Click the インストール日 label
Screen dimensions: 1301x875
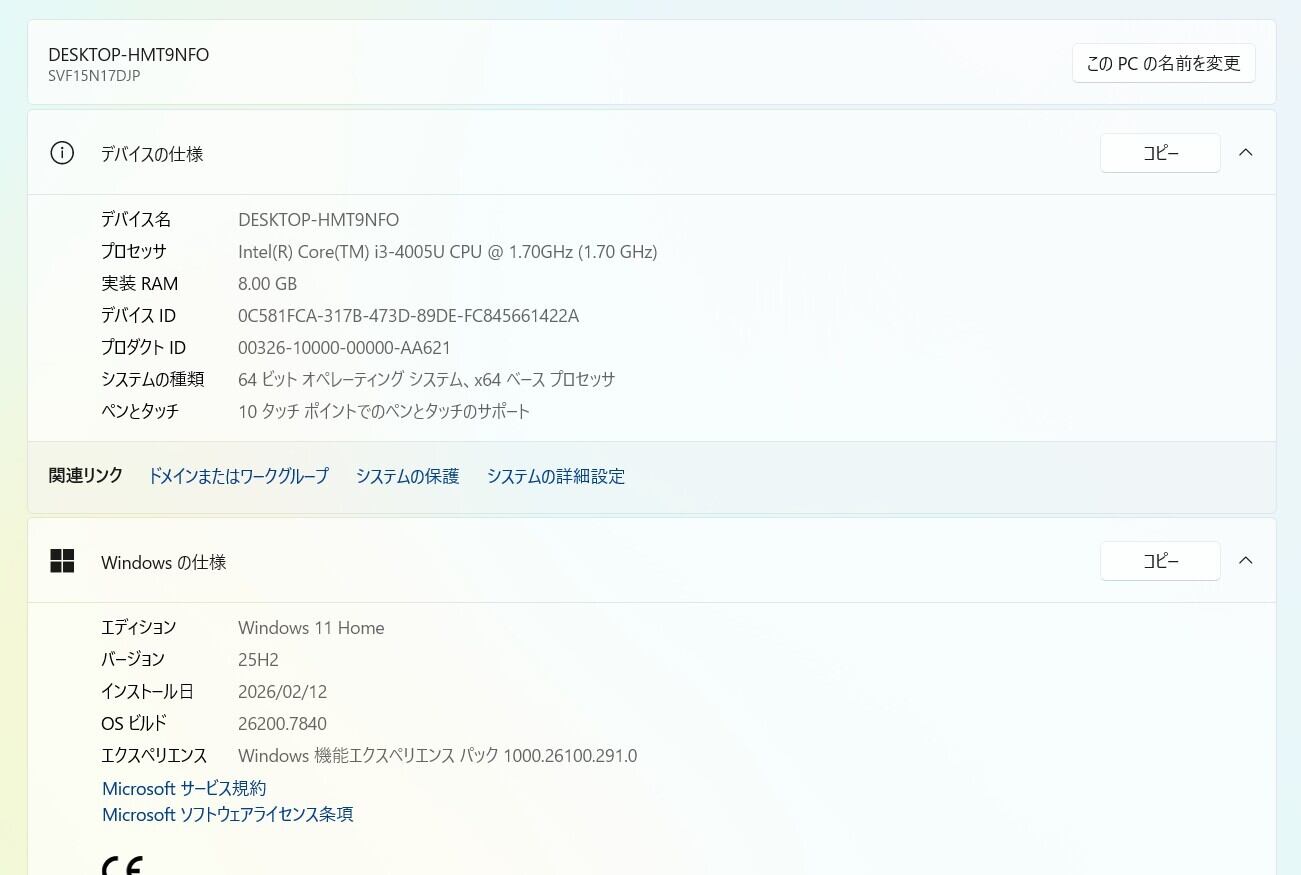pos(147,692)
